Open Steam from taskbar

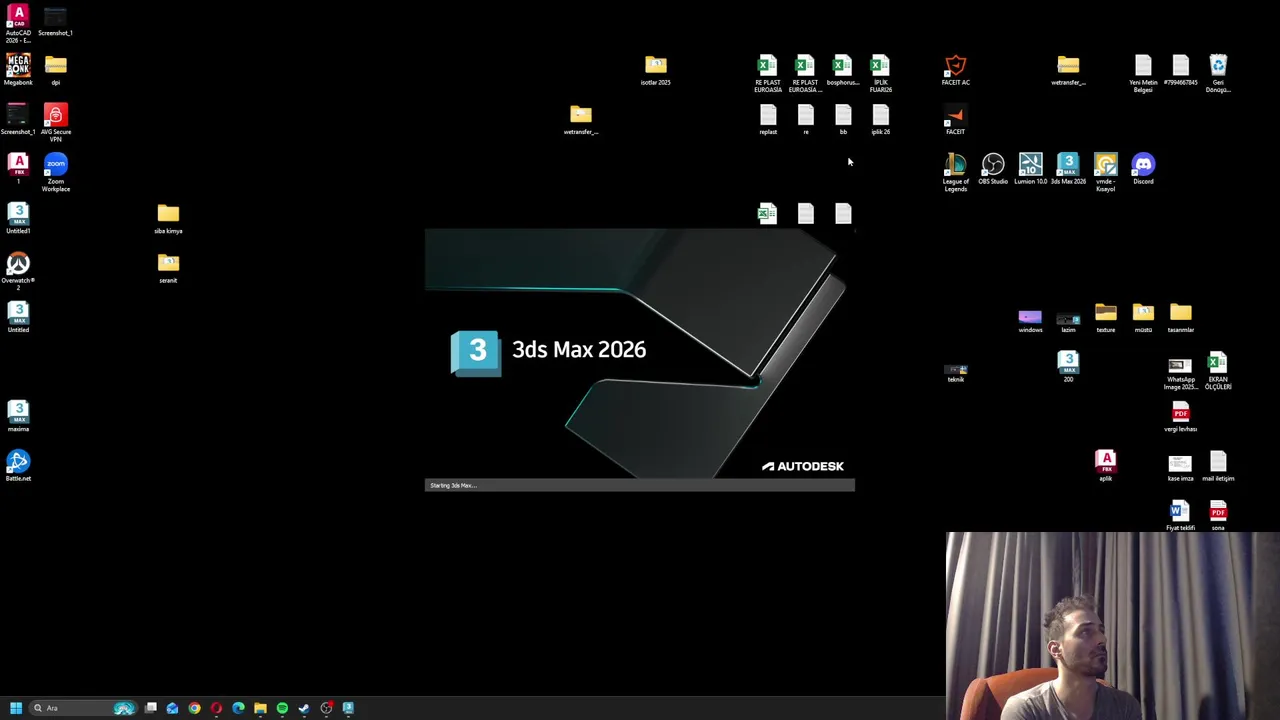point(304,708)
